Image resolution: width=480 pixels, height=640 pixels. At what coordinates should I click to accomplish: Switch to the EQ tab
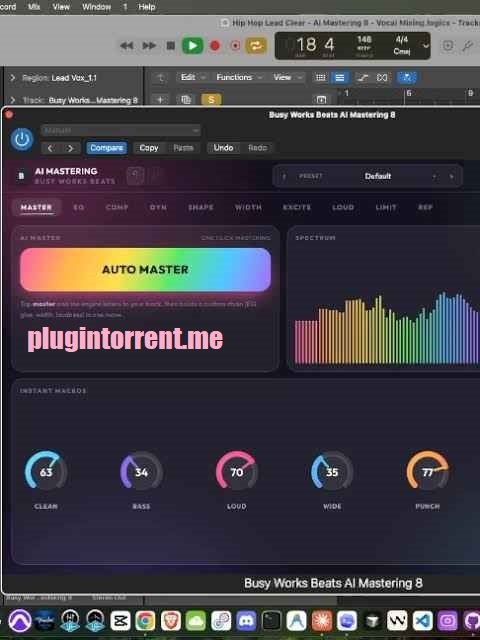tap(79, 207)
